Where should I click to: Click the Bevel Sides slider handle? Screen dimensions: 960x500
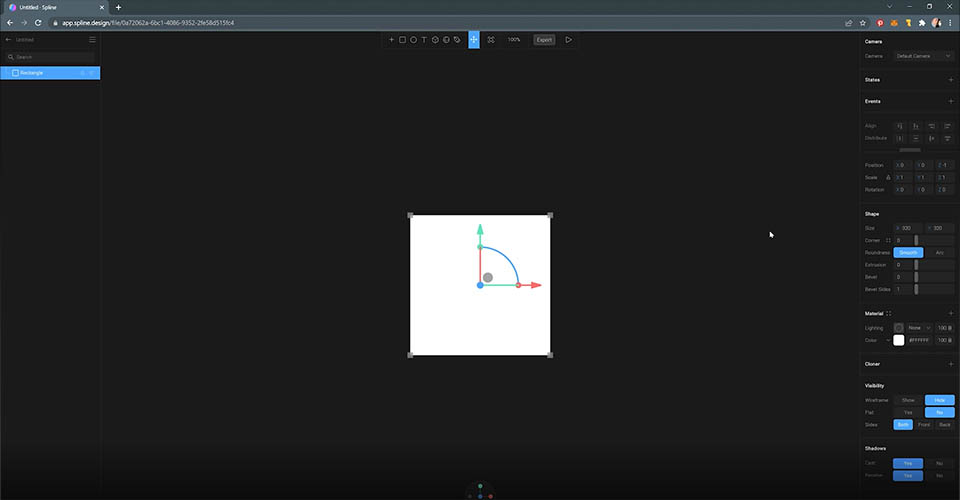click(x=916, y=289)
